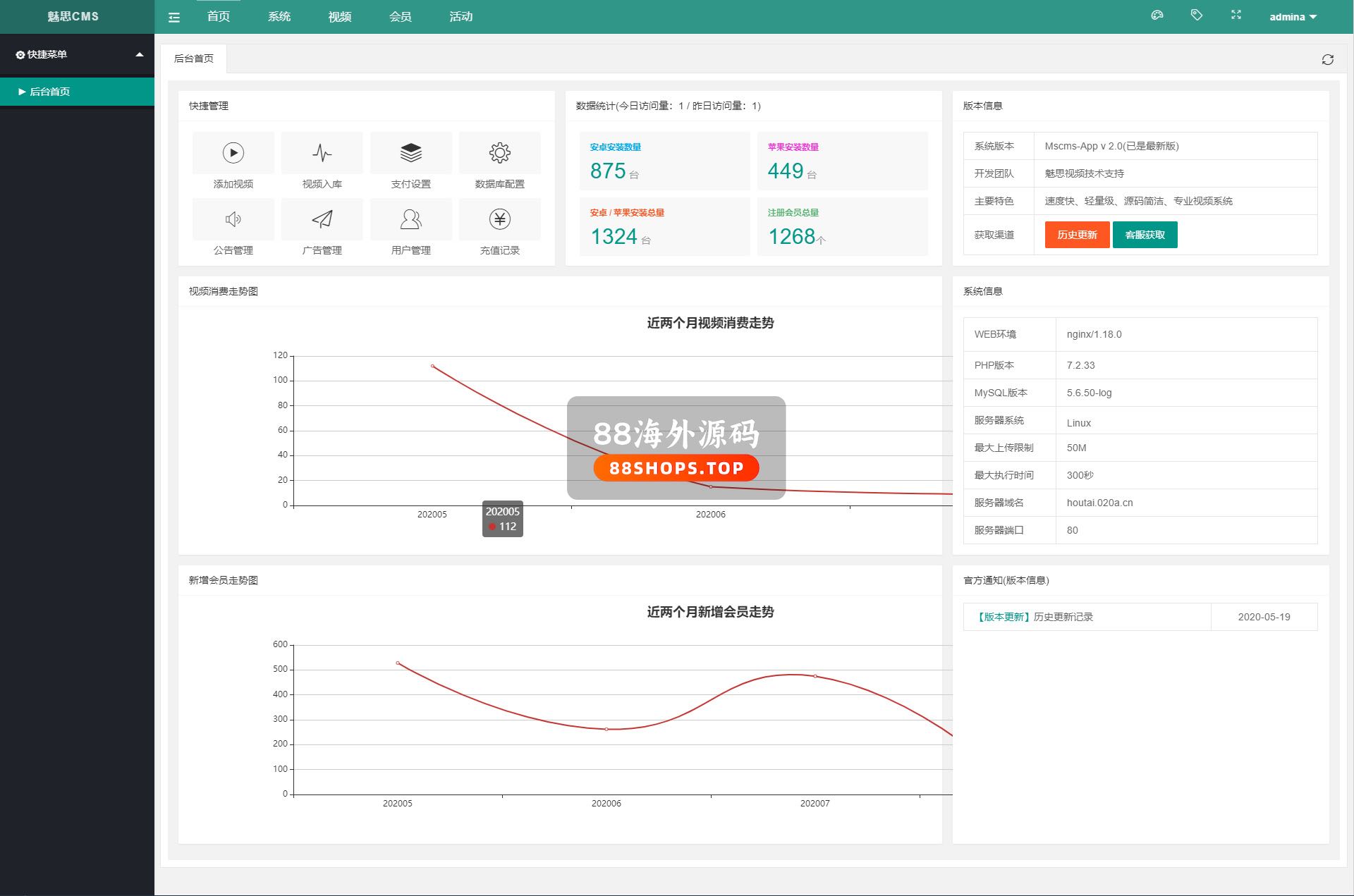Open the 会员 top menu
Viewport: 1354px width, 896px height.
tap(401, 17)
